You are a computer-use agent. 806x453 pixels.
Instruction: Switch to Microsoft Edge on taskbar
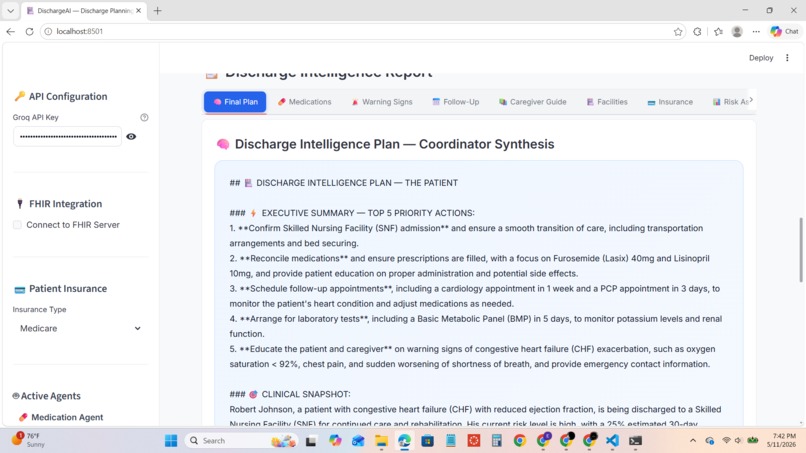(x=404, y=441)
